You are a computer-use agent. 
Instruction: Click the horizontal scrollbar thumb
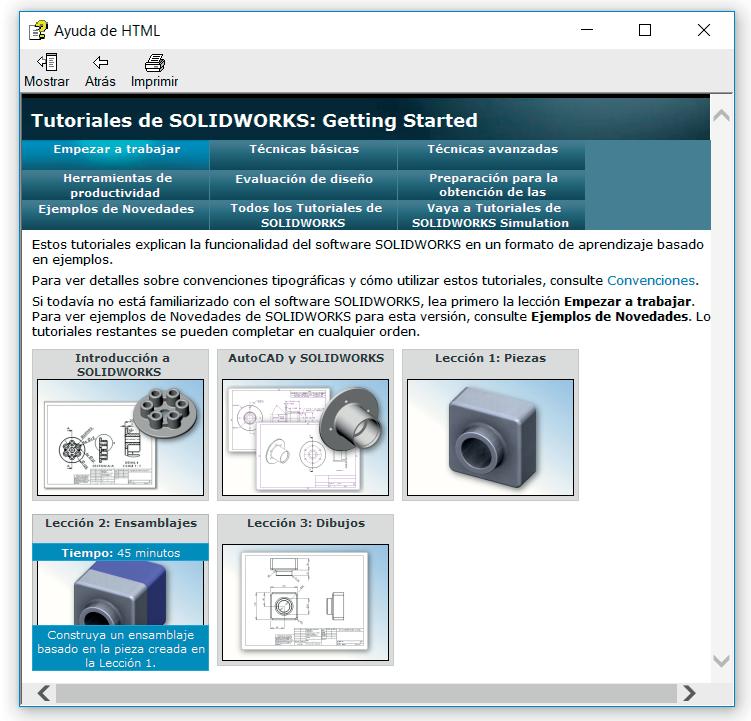pyautogui.click(x=366, y=693)
